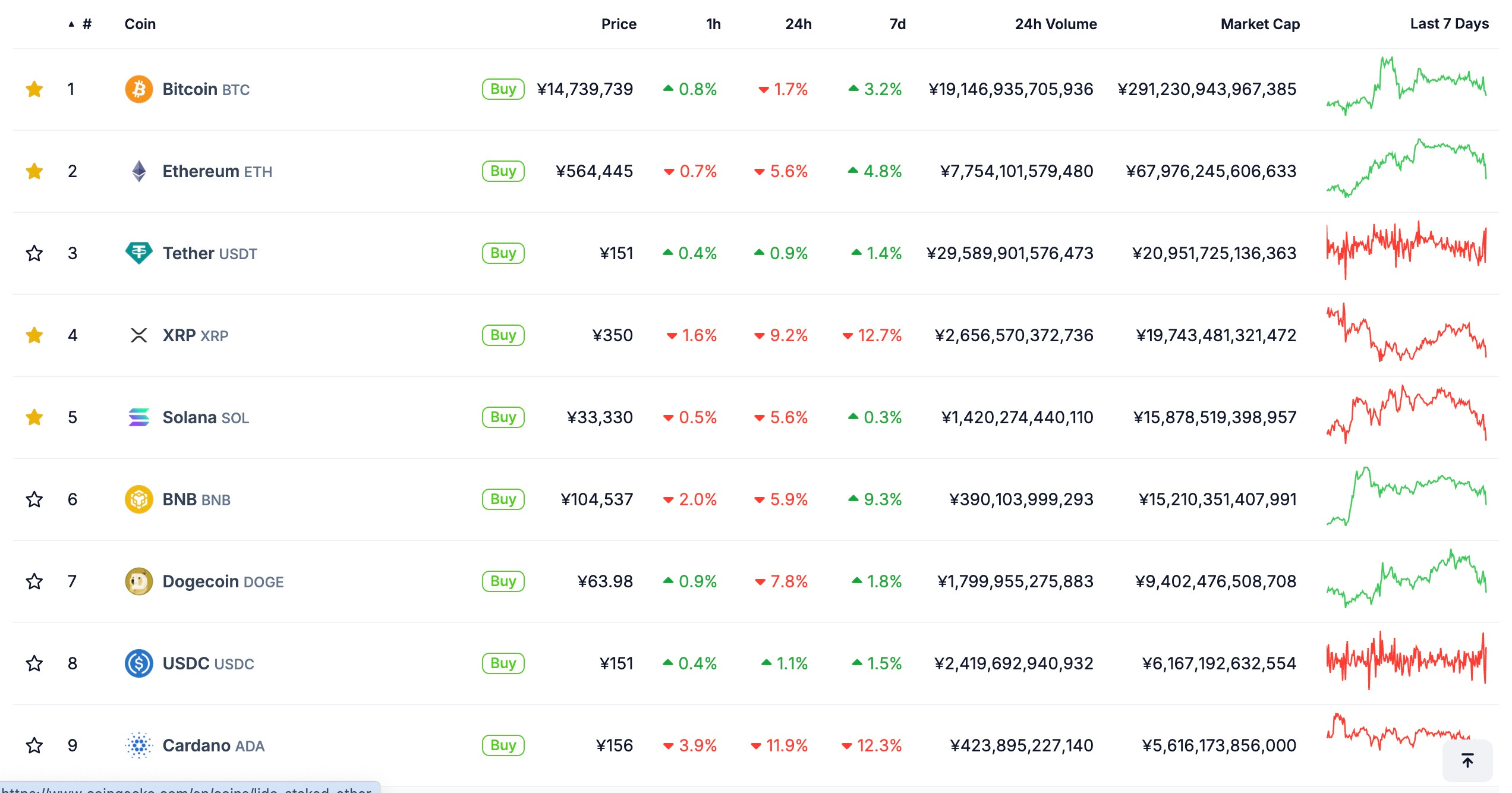
Task: Open BNB's 7-day sparkline chart
Action: point(1406,496)
